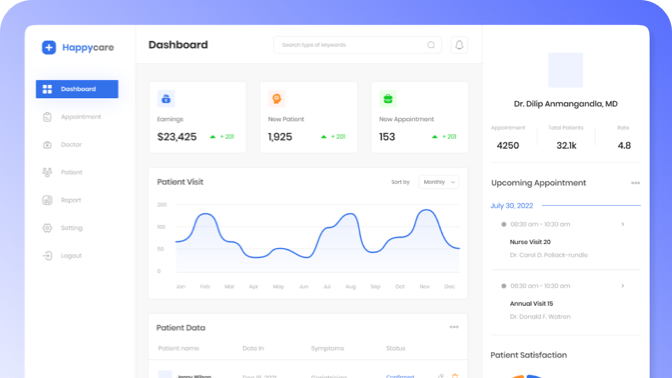
Task: Click the blue Earnings card icon
Action: tap(166, 99)
